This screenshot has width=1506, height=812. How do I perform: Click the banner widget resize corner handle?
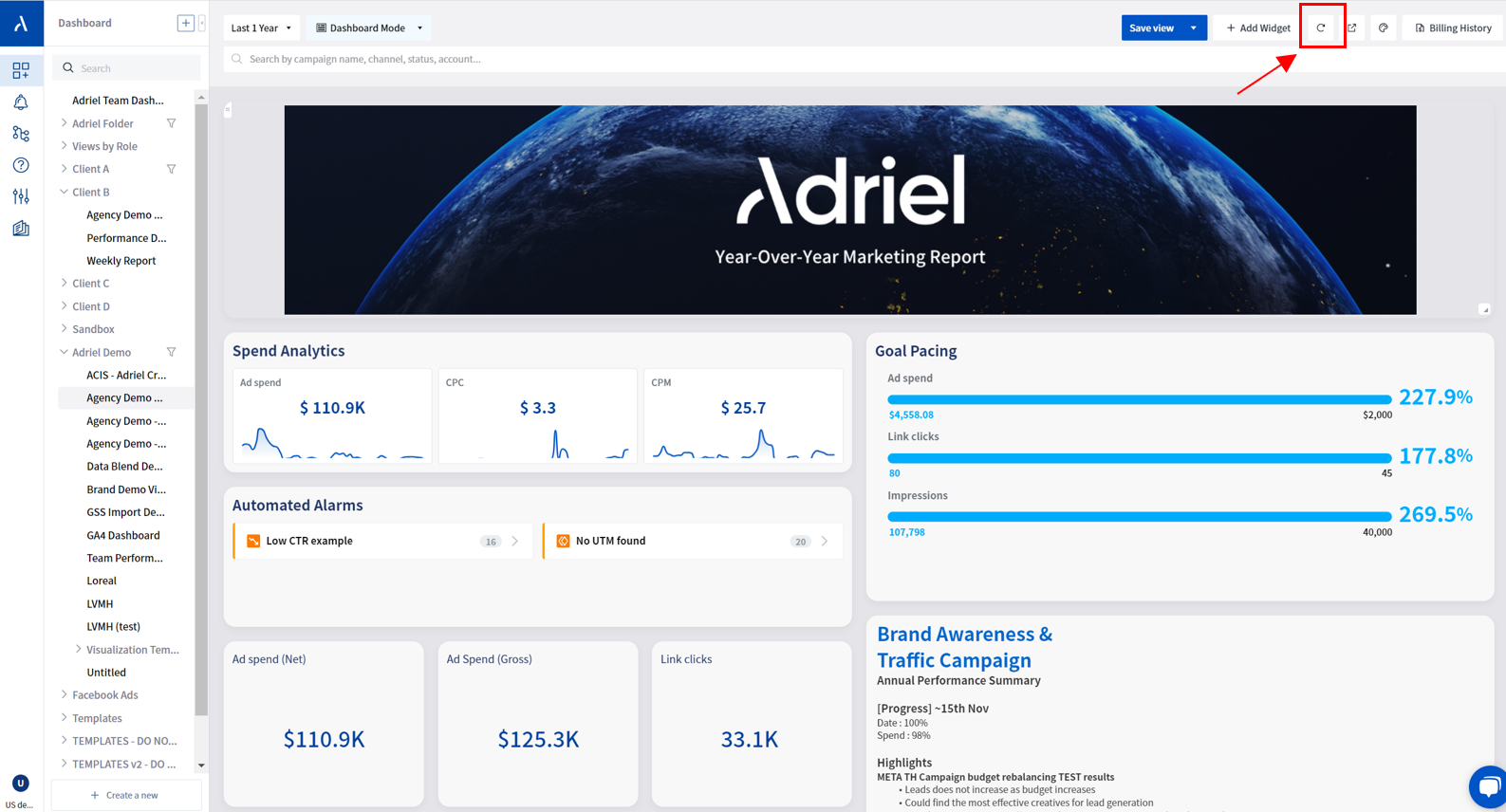(x=1485, y=309)
